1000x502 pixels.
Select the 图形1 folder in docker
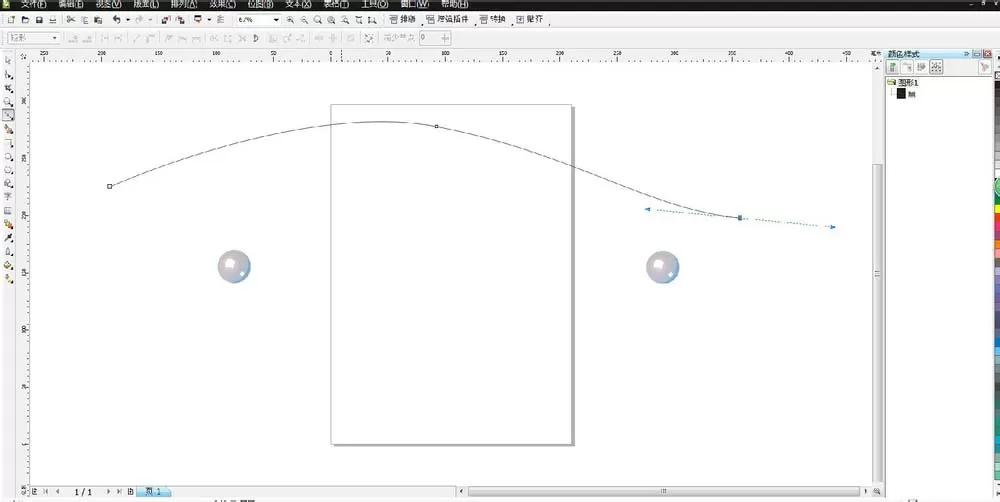pos(902,83)
